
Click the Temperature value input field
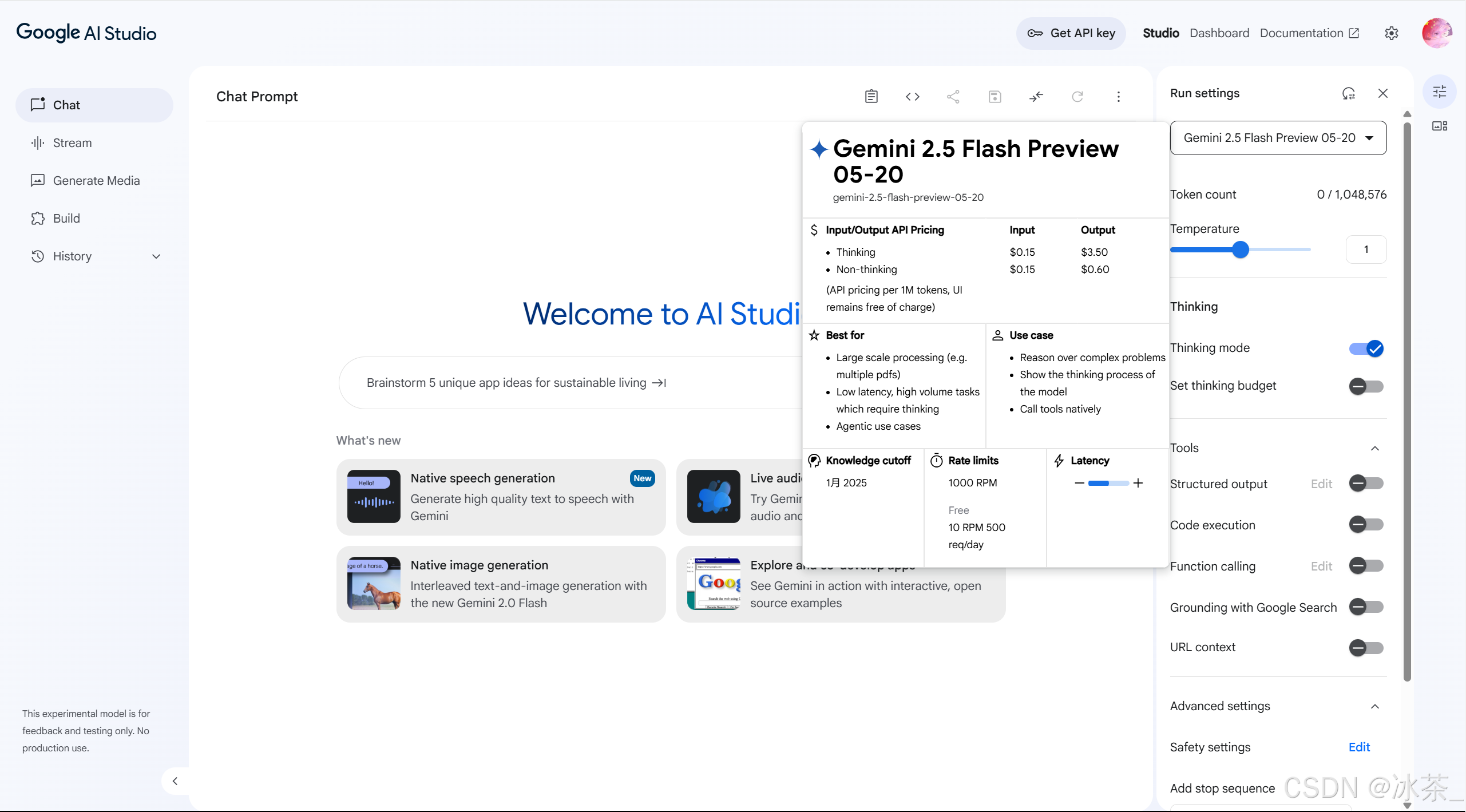1366,249
